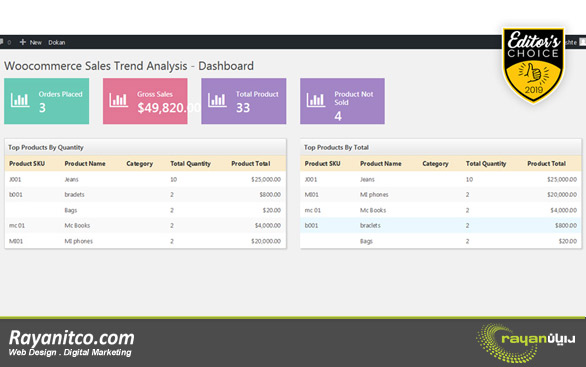Click Product Name column header in By Total table

(x=380, y=164)
